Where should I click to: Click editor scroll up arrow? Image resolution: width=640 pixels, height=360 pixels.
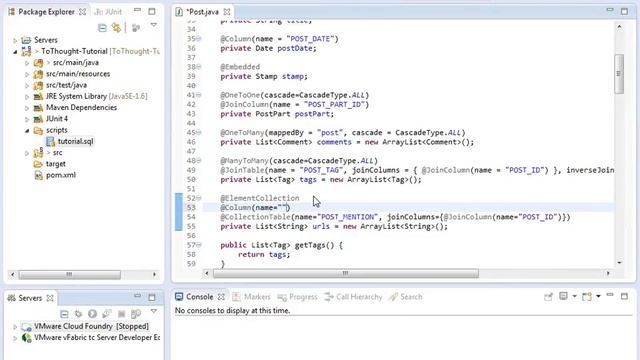pyautogui.click(x=619, y=27)
